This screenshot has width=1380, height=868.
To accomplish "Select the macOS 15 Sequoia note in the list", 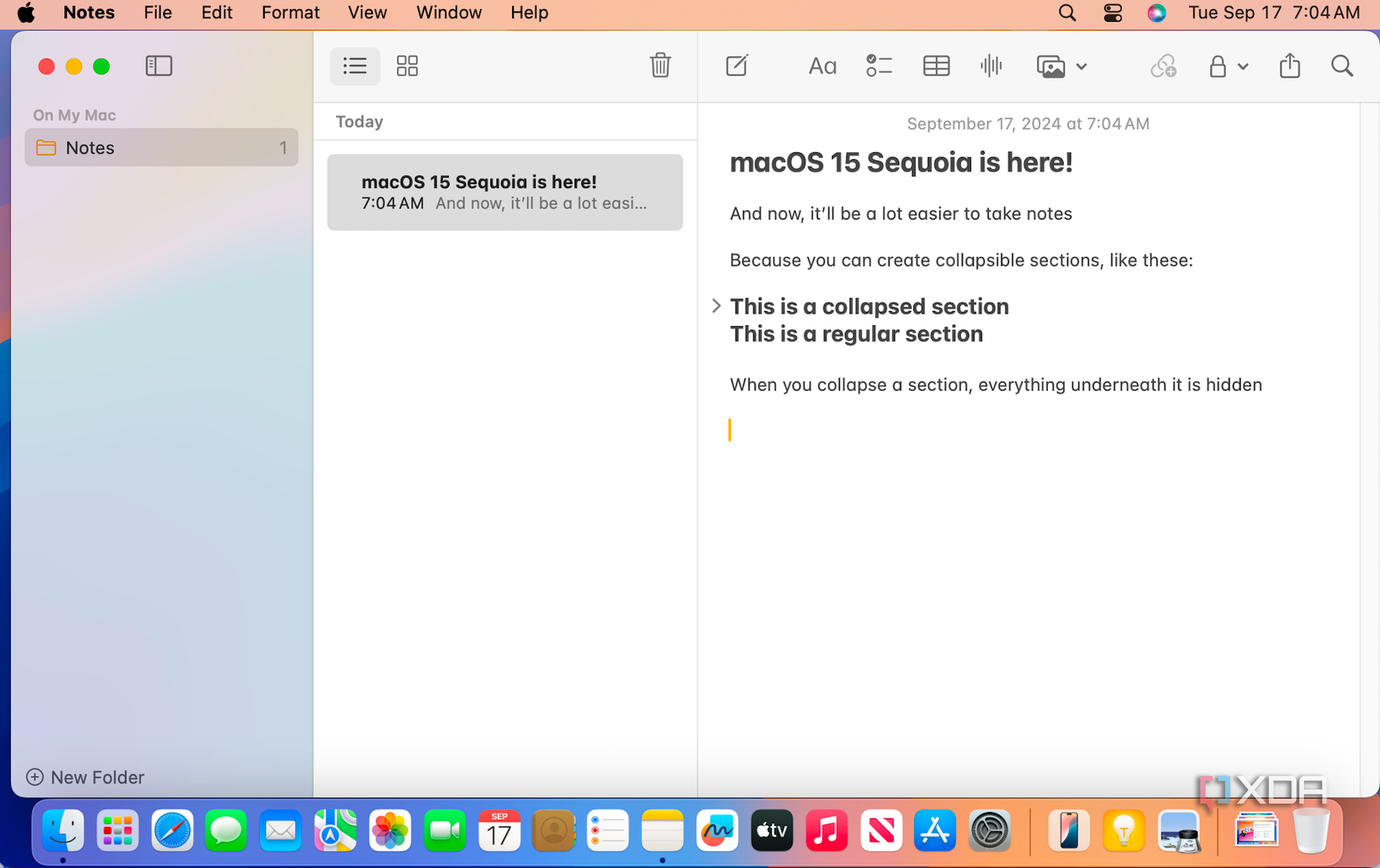I will 504,191.
